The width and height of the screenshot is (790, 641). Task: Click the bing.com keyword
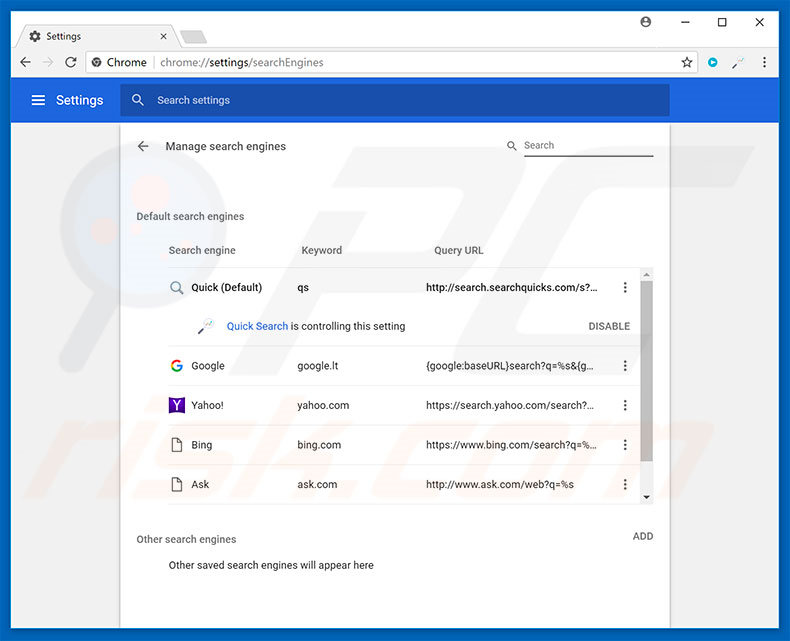(319, 445)
